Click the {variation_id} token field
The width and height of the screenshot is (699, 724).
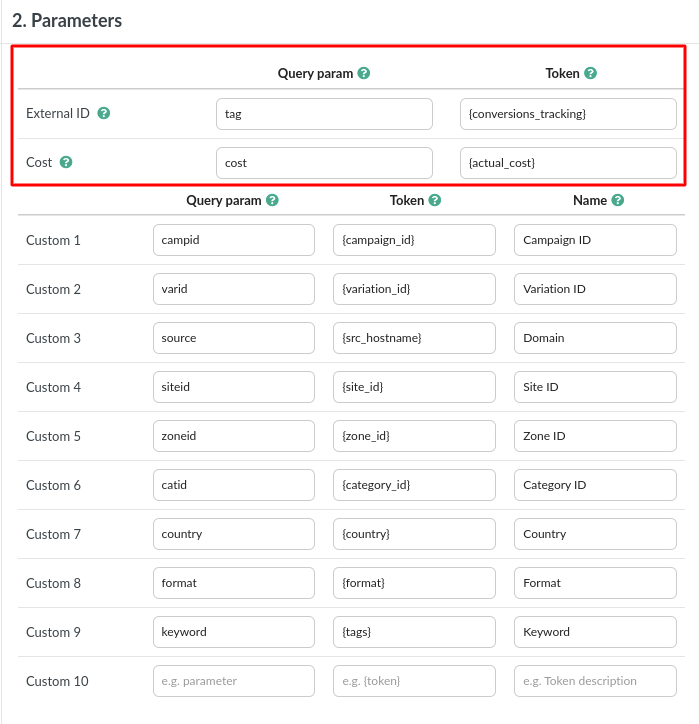pos(414,289)
